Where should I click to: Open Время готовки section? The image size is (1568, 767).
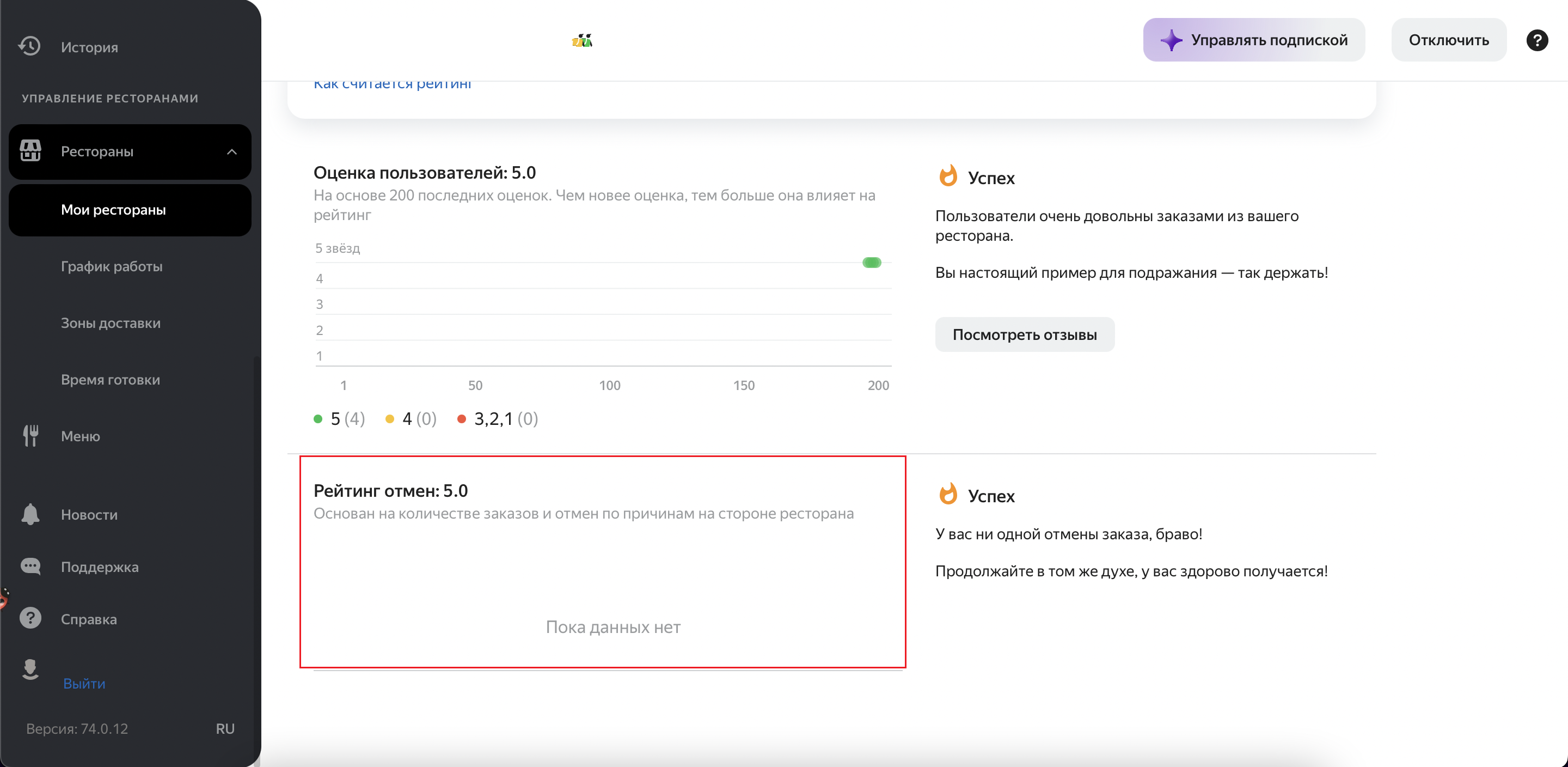coord(110,380)
